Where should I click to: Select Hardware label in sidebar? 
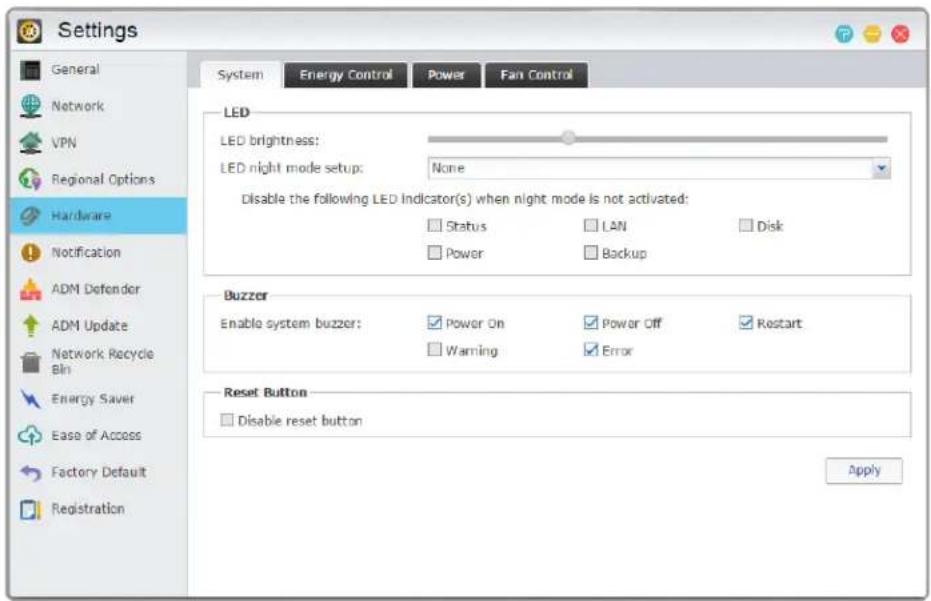point(81,216)
